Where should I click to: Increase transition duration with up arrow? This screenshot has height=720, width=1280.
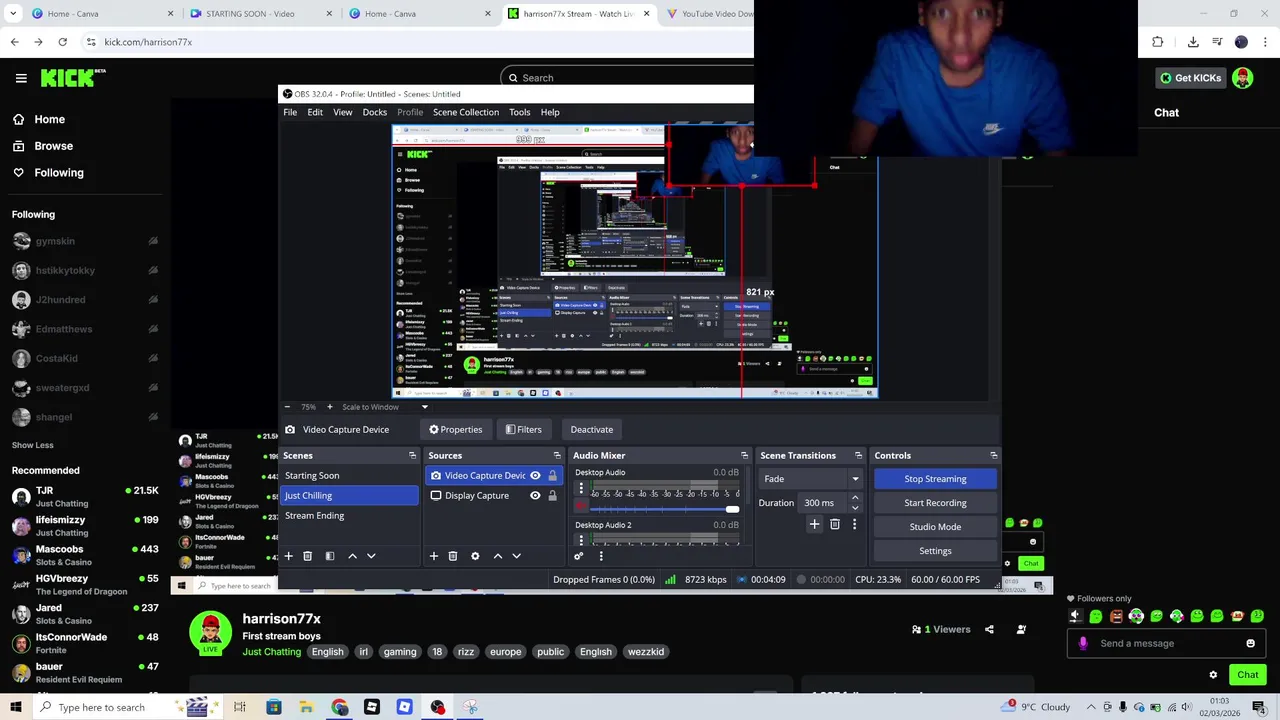click(855, 498)
